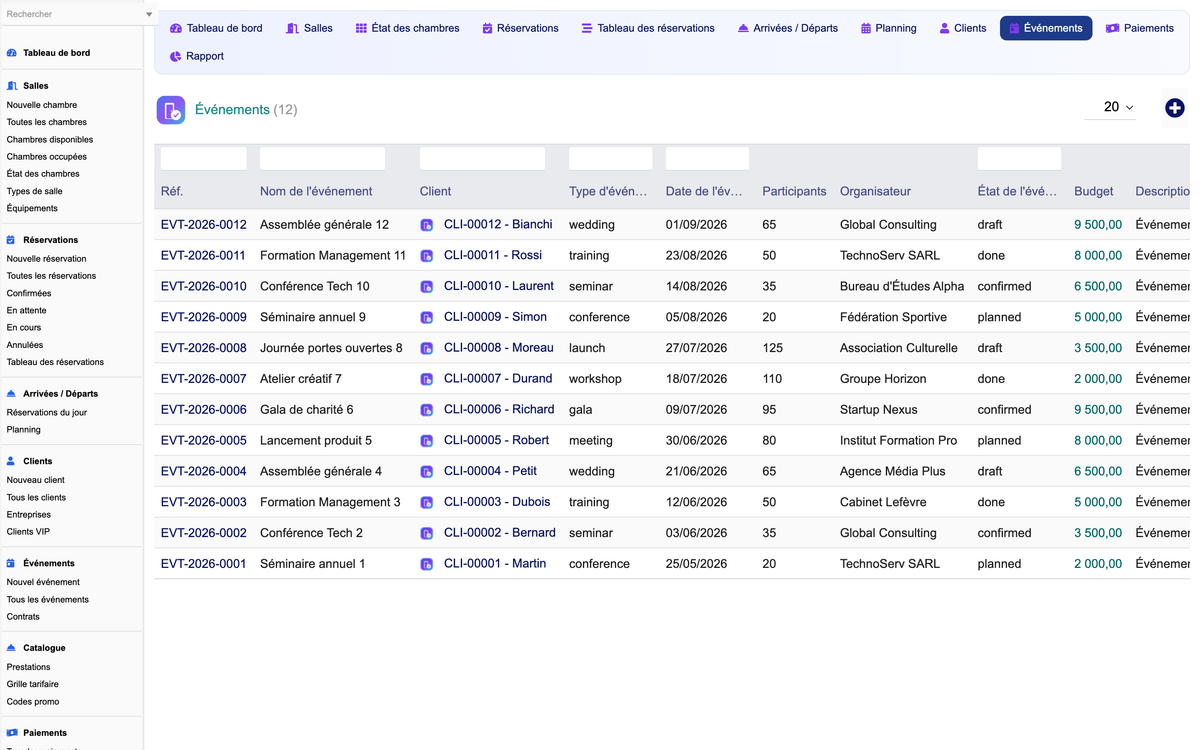Click the État de l'événement filter field
The image size is (1200, 750).
pos(1019,158)
